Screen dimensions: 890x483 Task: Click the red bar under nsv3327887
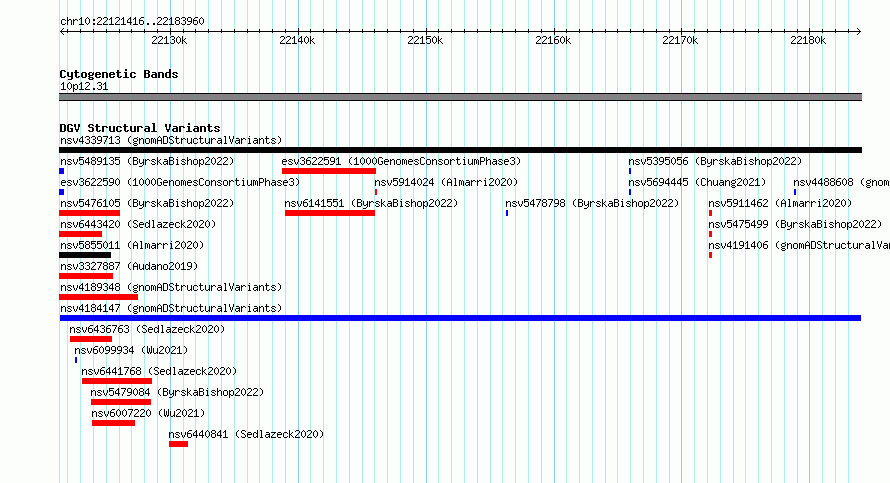click(86, 276)
